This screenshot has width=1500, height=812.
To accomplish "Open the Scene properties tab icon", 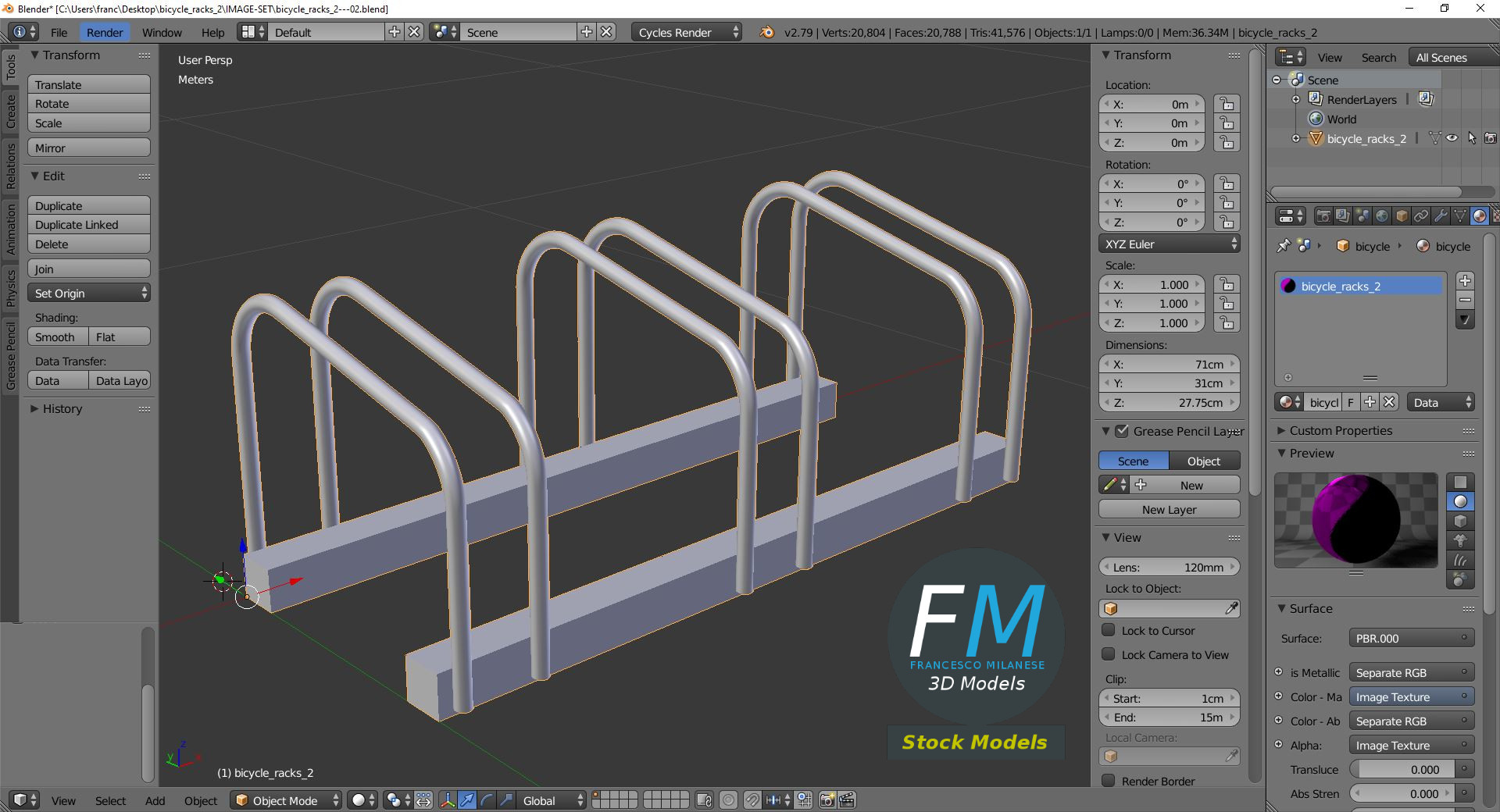I will click(x=1362, y=216).
